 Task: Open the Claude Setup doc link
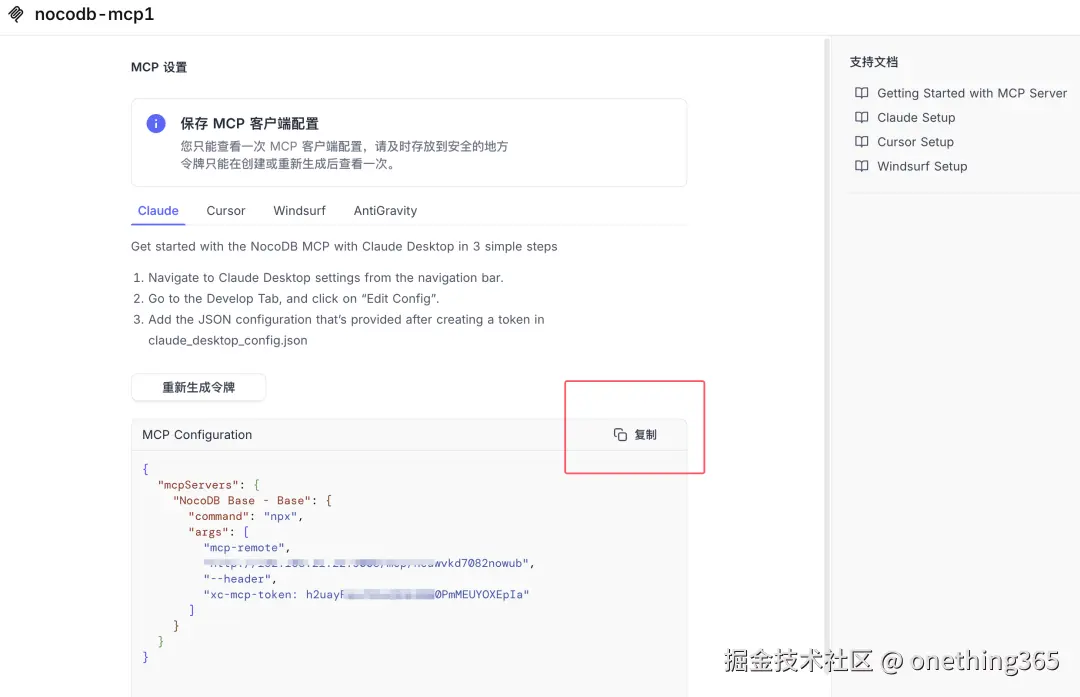pos(915,117)
